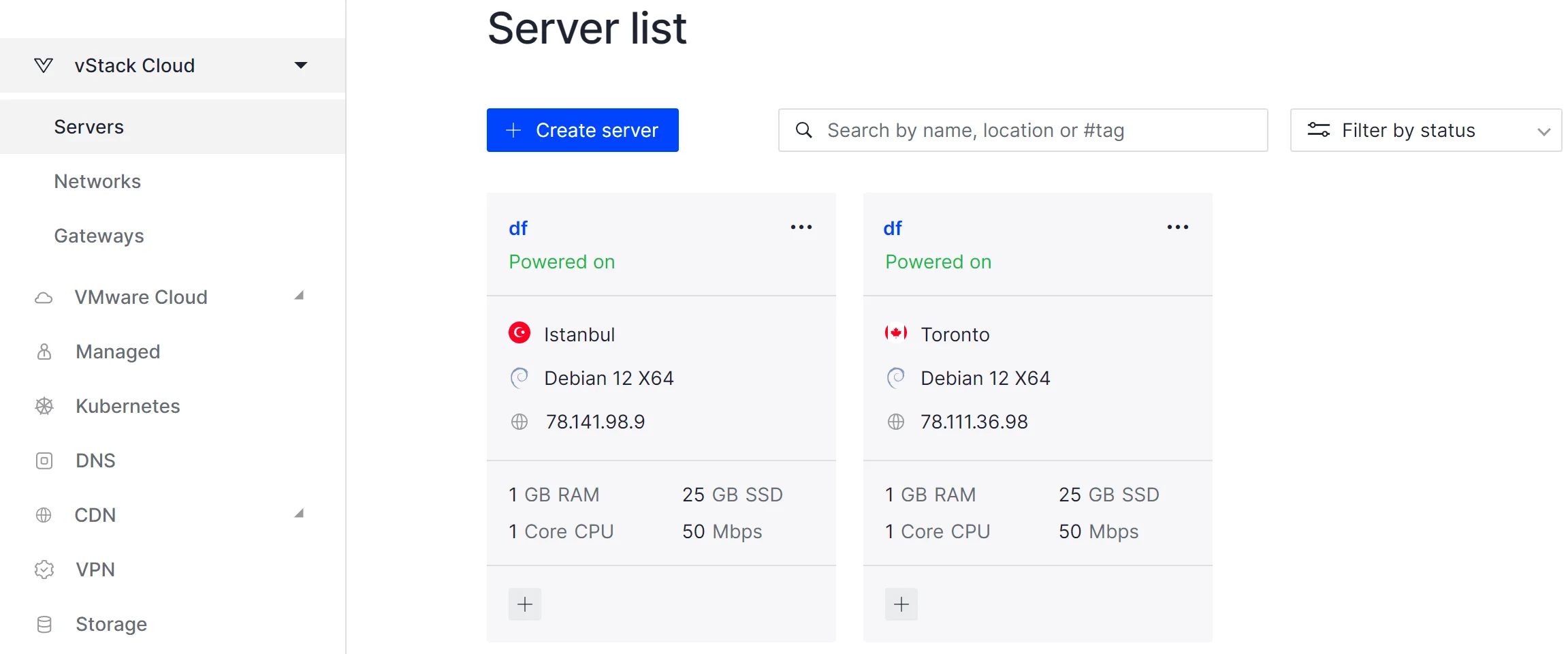The image size is (1568, 654).
Task: Expand the vStack Cloud account dropdown
Action: [x=300, y=65]
